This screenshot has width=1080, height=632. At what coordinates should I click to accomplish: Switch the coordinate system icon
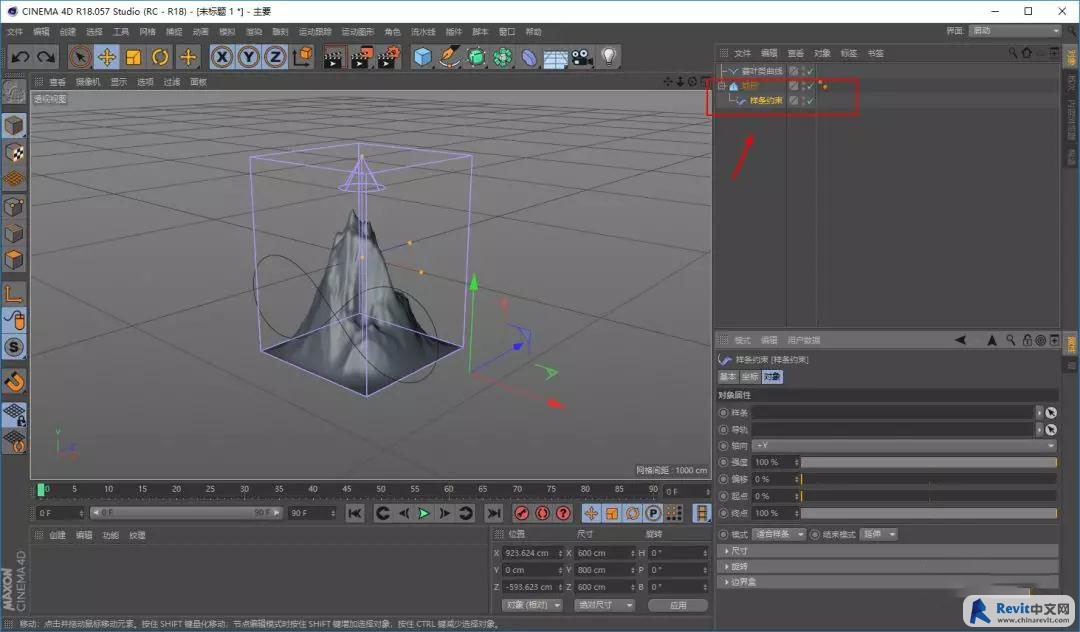303,57
